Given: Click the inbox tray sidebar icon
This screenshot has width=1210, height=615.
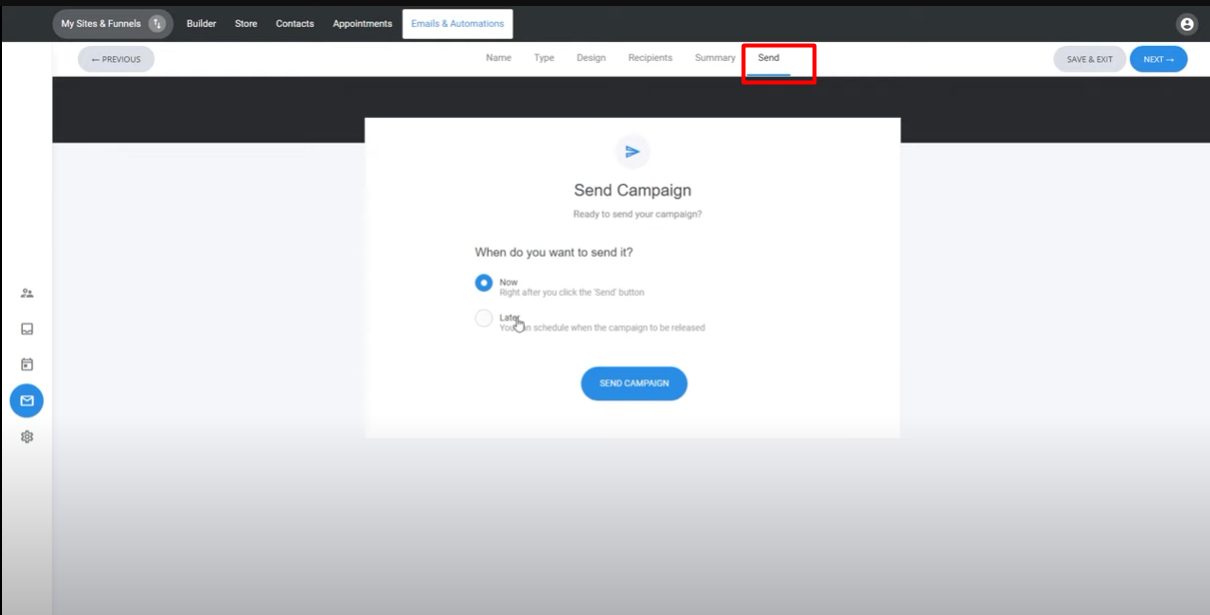Looking at the screenshot, I should pos(27,329).
